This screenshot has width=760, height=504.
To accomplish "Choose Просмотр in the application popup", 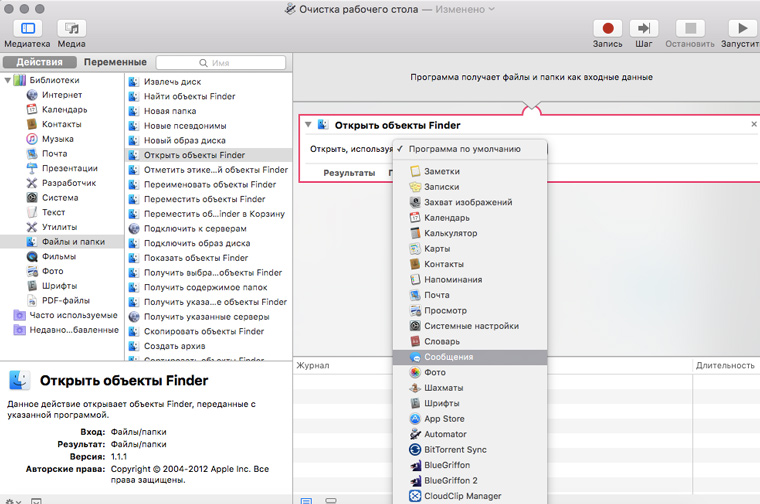I will tap(470, 311).
